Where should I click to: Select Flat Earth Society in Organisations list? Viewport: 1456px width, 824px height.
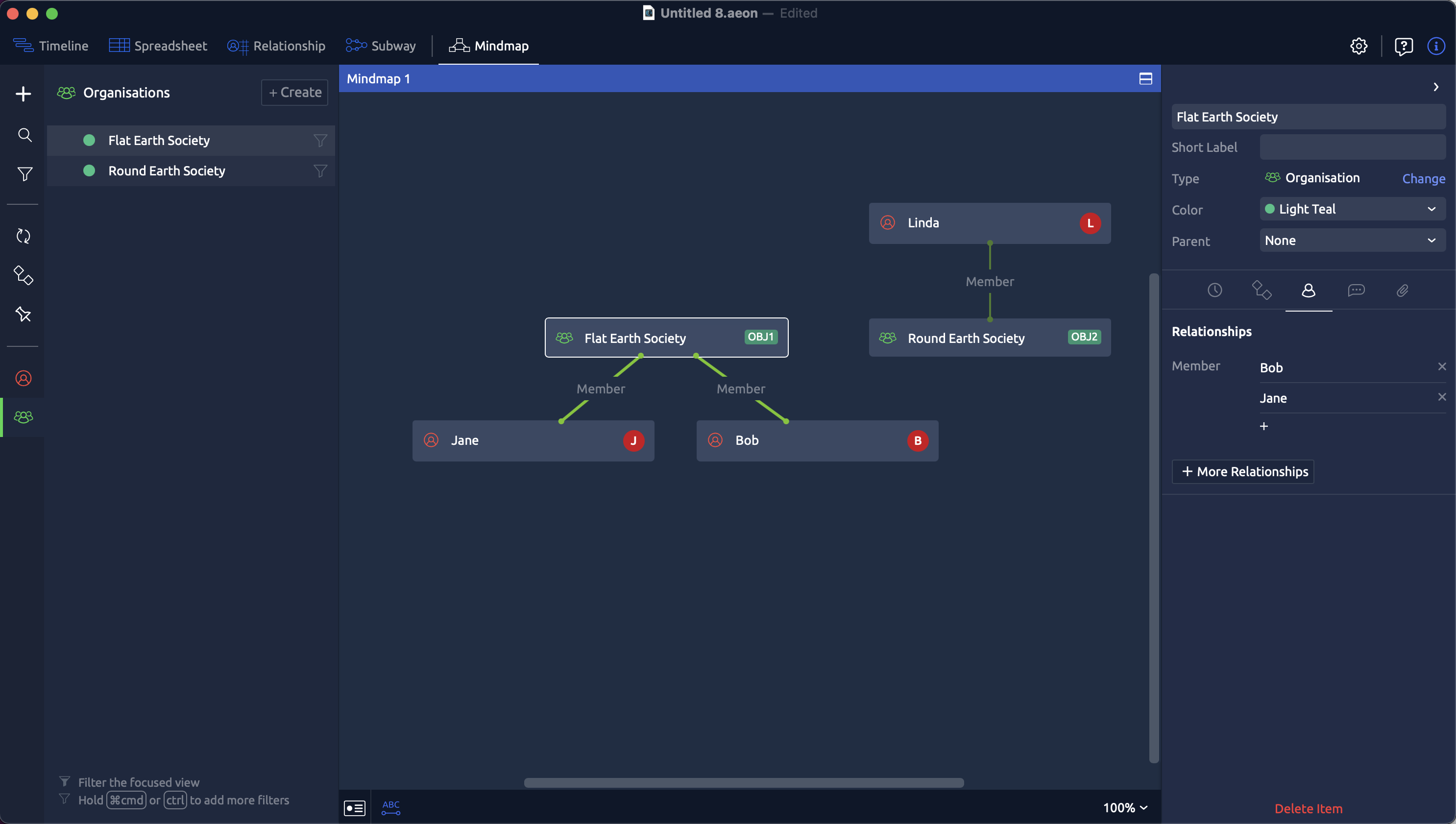191,140
